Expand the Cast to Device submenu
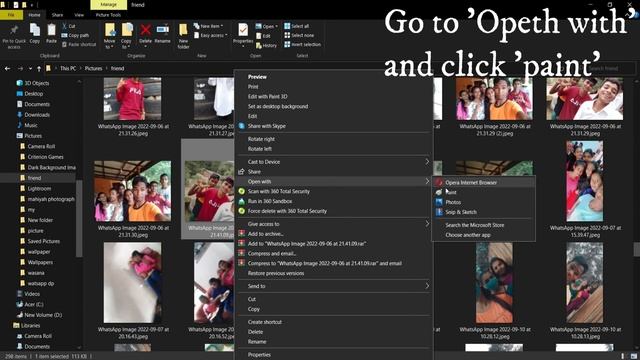The width and height of the screenshot is (640, 360). click(x=427, y=162)
